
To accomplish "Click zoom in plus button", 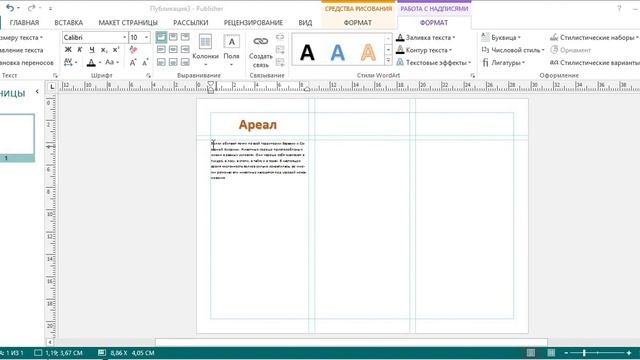I will coord(629,353).
